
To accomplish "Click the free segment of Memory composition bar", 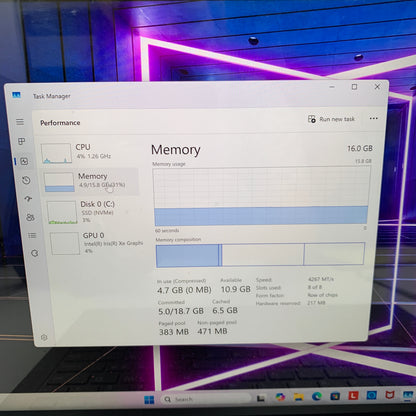I will 334,254.
